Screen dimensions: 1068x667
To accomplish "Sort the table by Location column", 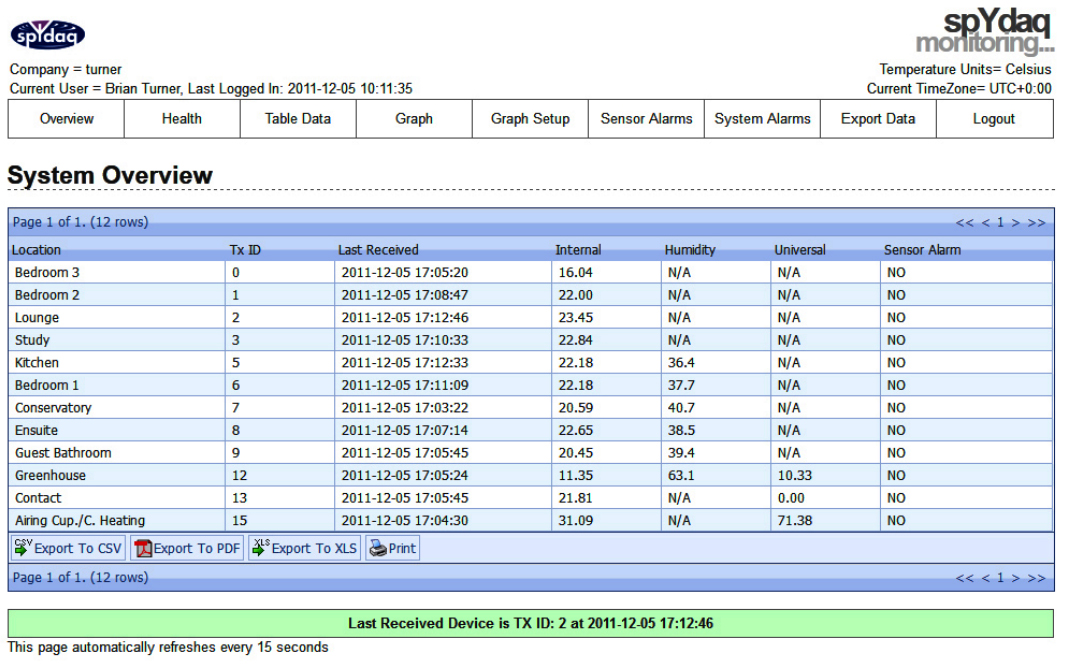I will 36,250.
